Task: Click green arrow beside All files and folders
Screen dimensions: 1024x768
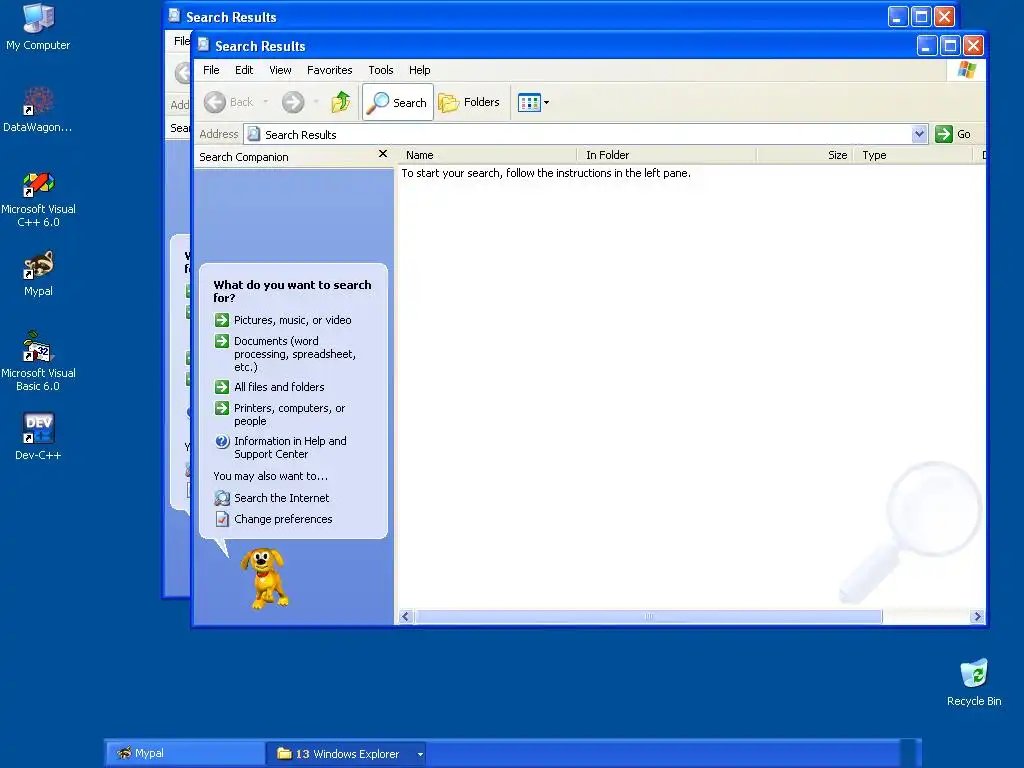Action: click(222, 387)
